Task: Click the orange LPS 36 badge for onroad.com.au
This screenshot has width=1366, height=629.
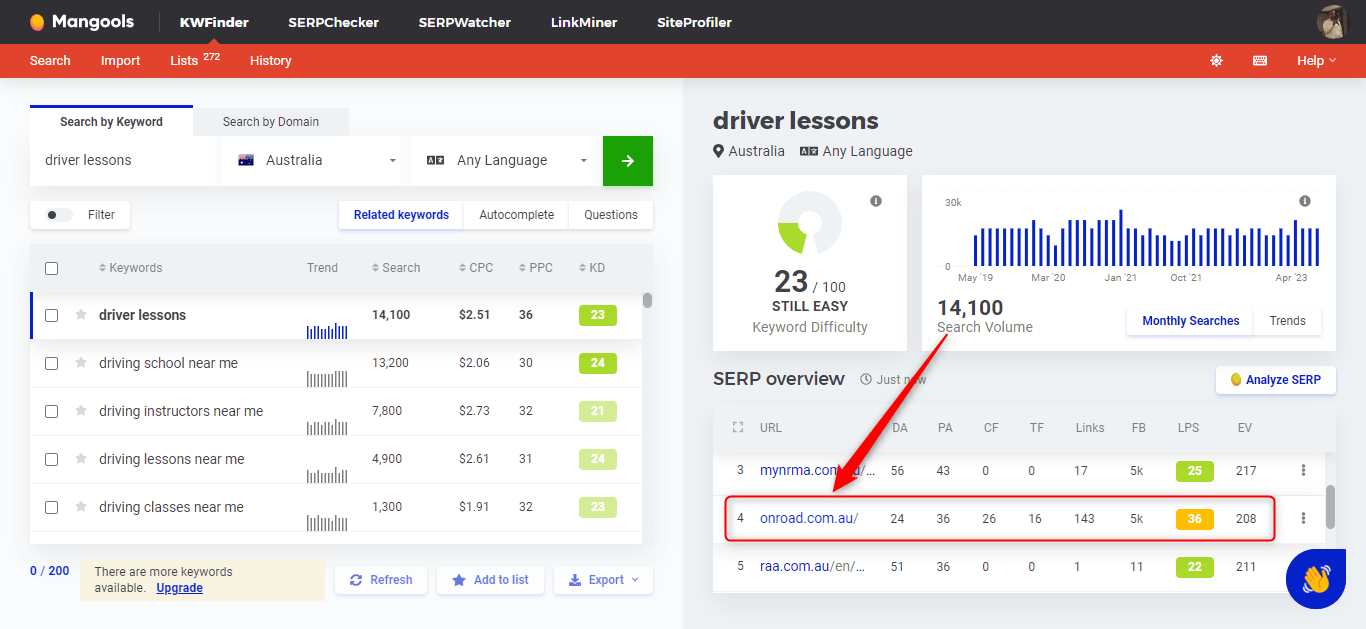Action: (x=1194, y=519)
